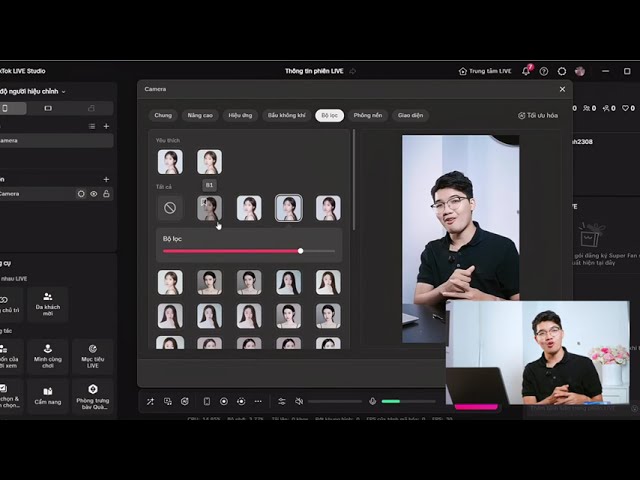The width and height of the screenshot is (640, 480).
Task: Open the Cẩm nang tool
Action: pyautogui.click(x=48, y=396)
